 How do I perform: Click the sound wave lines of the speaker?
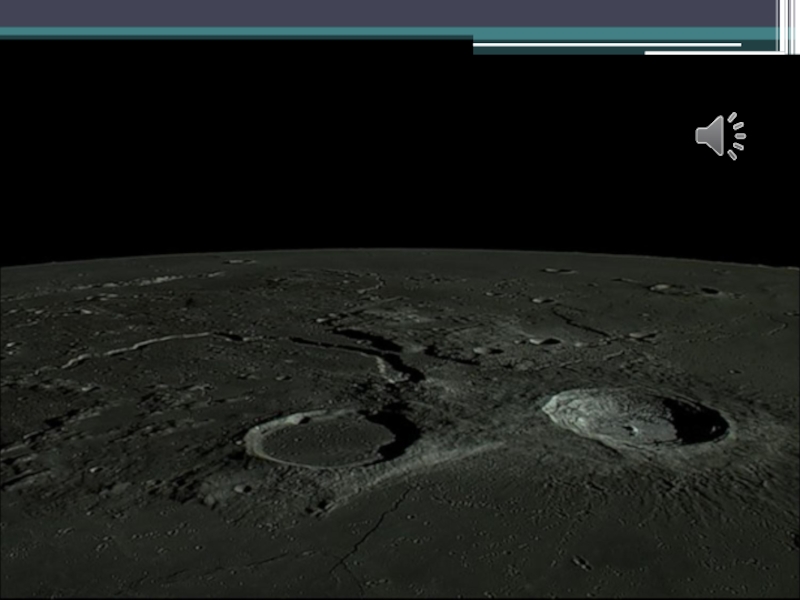pos(737,136)
